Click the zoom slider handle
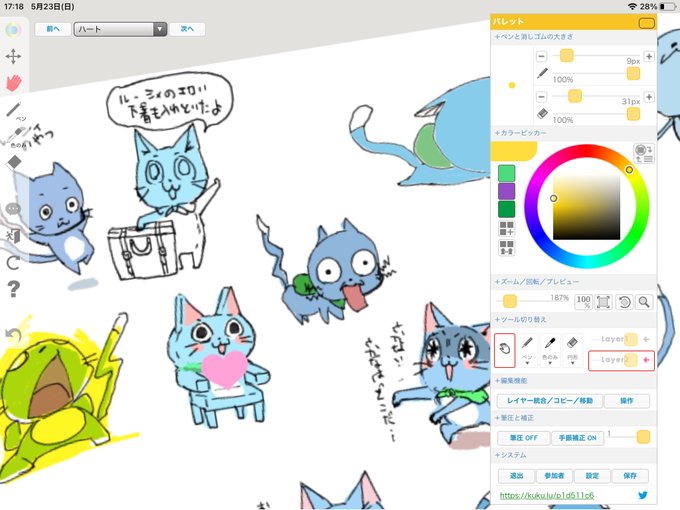This screenshot has height=510, width=680. [510, 301]
